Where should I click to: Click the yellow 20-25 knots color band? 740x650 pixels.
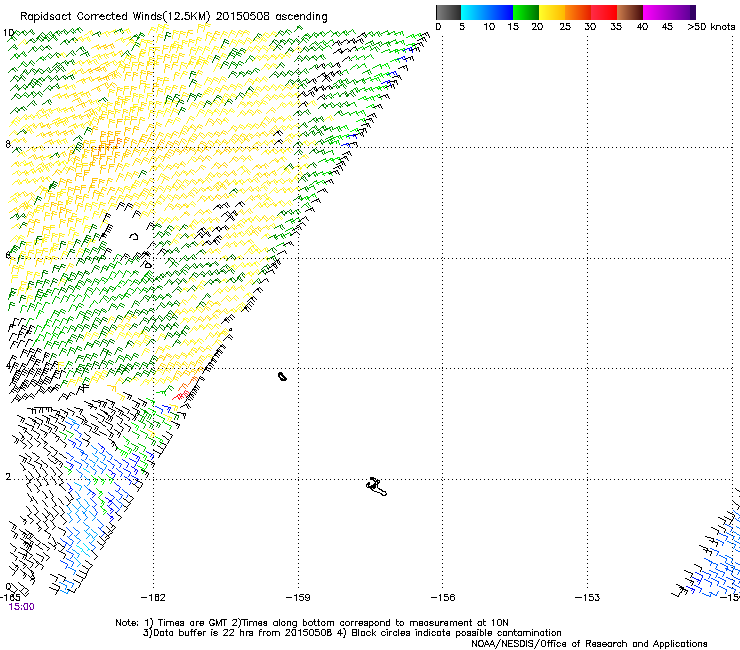pos(552,12)
